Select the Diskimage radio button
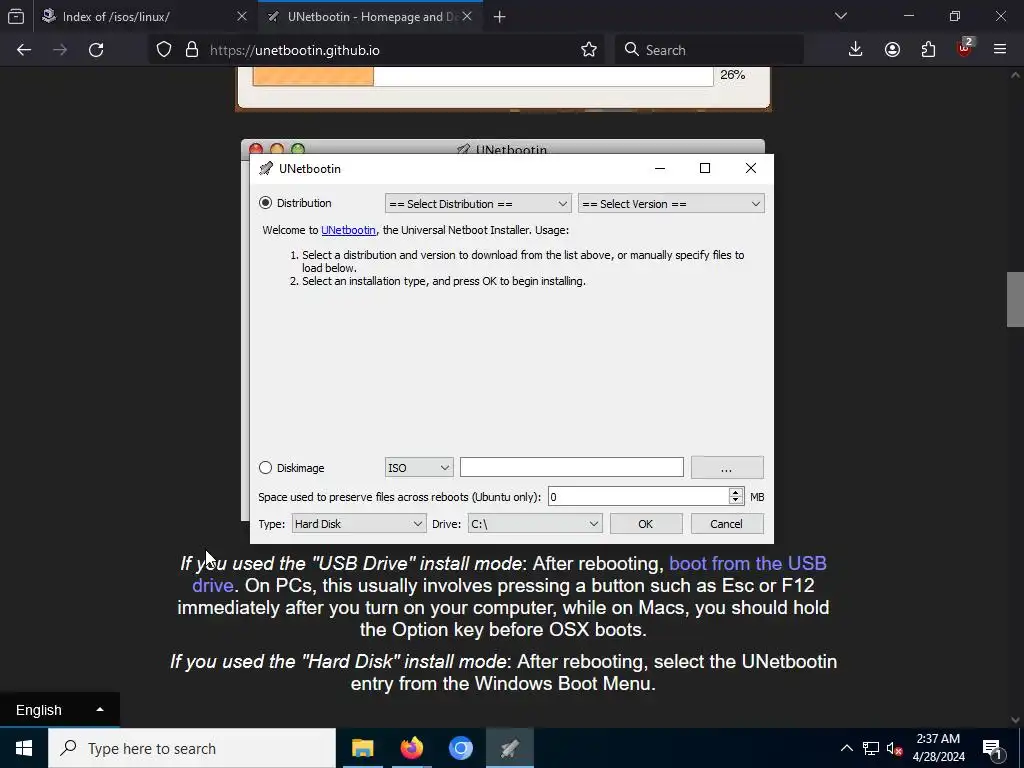Screen dimensions: 1024x768 tap(265, 468)
